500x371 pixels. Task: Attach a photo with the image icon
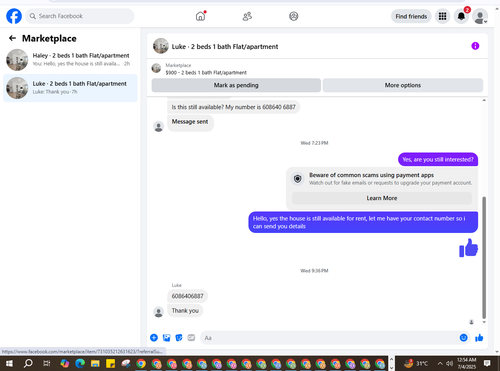[166, 338]
